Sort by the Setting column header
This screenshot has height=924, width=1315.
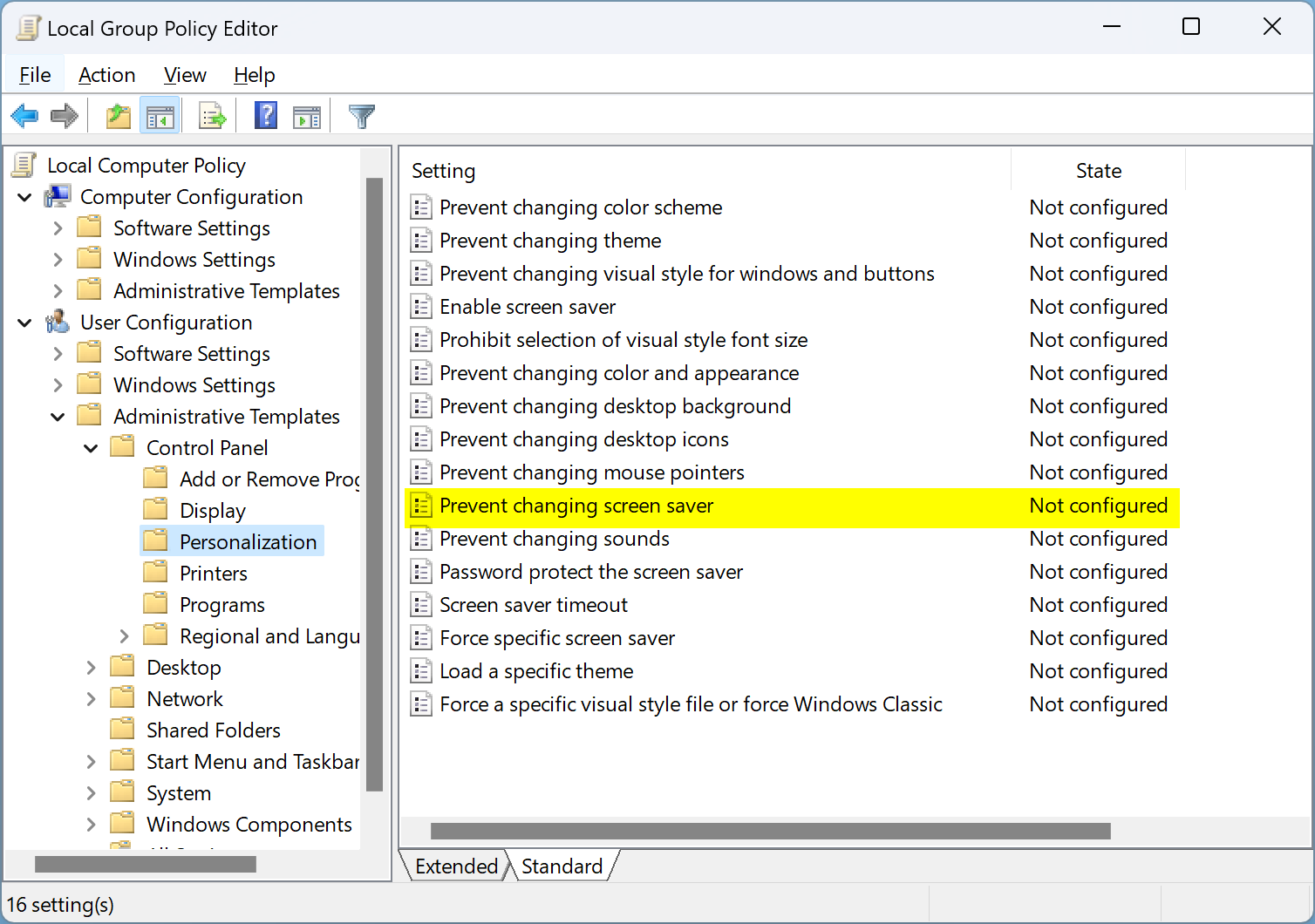pyautogui.click(x=706, y=171)
